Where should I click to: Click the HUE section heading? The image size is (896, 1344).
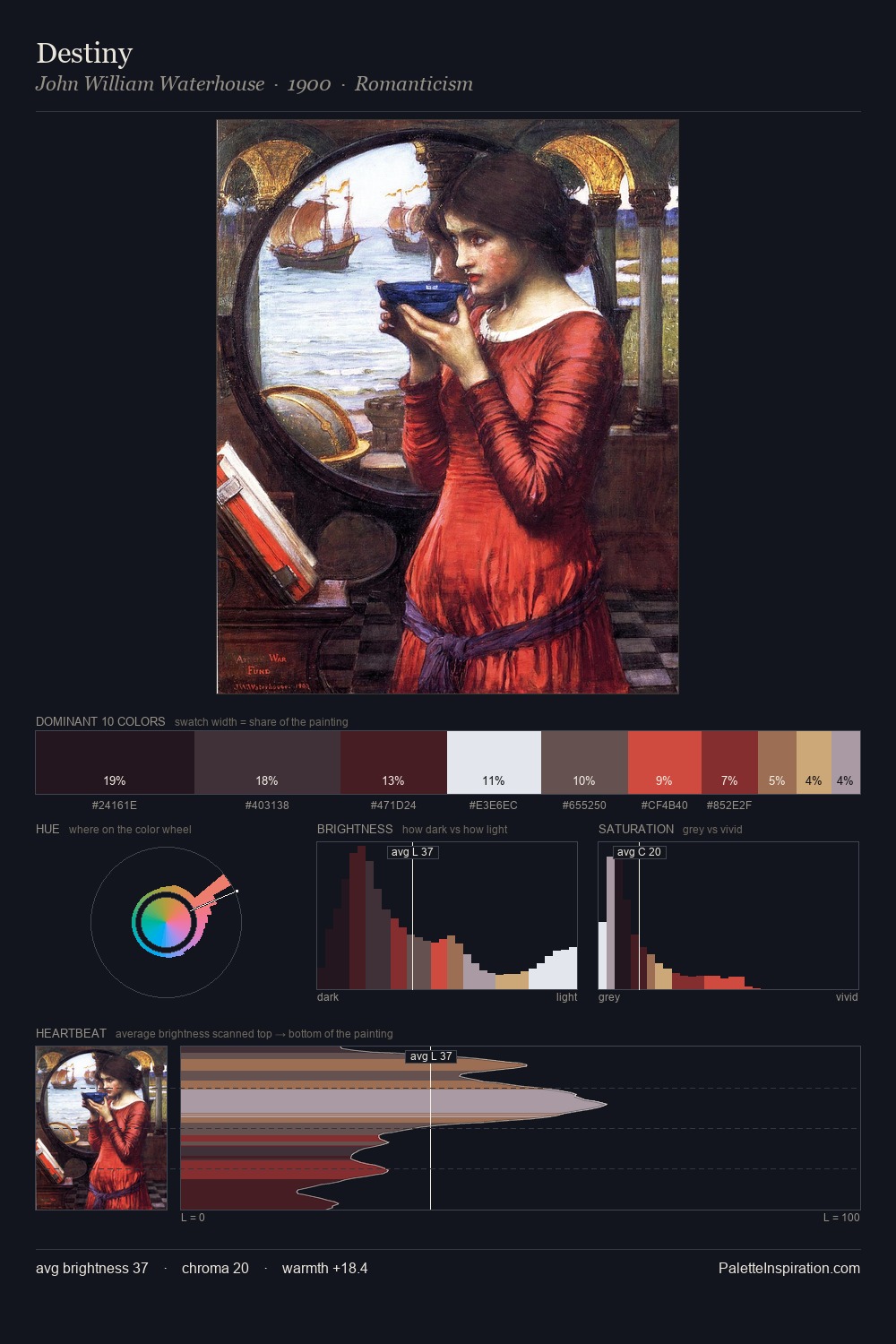pos(47,829)
